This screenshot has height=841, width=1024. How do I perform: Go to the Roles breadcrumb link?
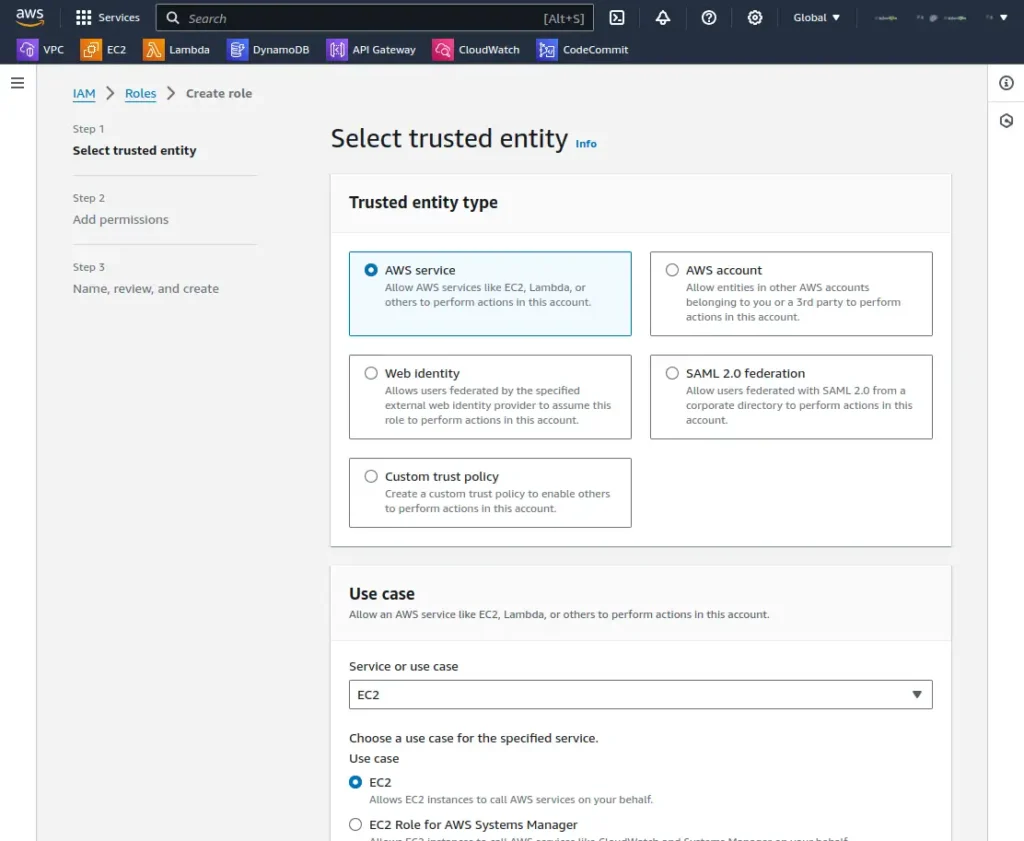140,93
